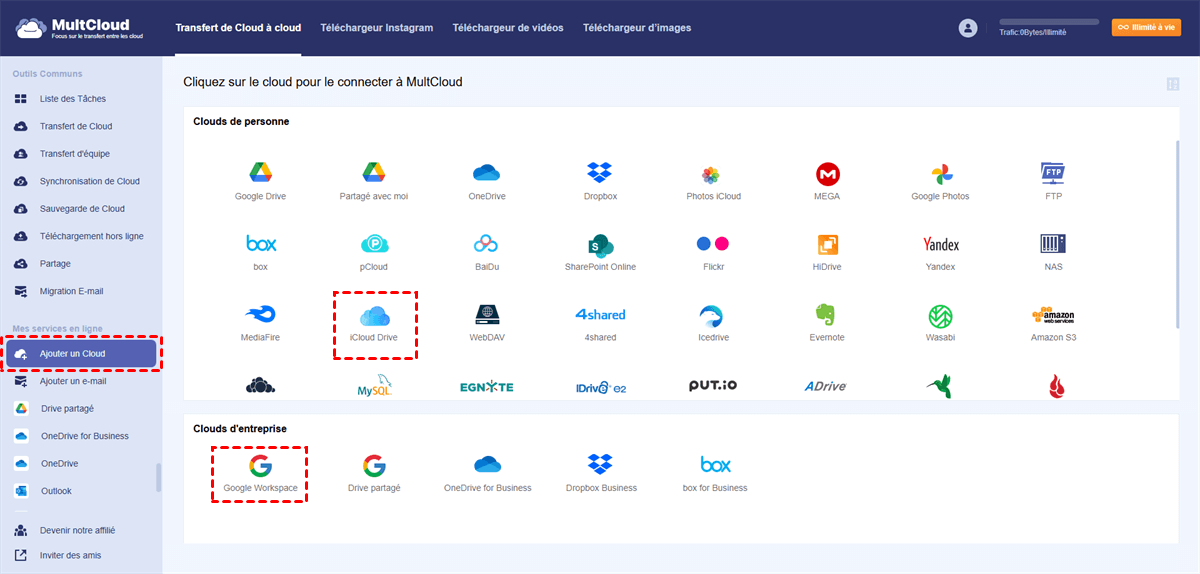Select the iCloud Drive cloud icon
Image resolution: width=1200 pixels, height=574 pixels.
pyautogui.click(x=375, y=316)
